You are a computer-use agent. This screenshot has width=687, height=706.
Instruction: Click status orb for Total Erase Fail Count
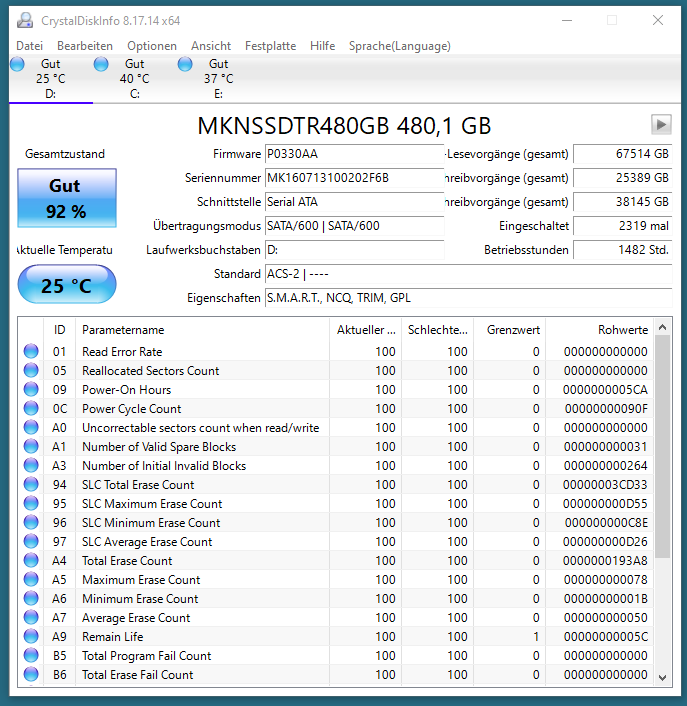[x=31, y=674]
